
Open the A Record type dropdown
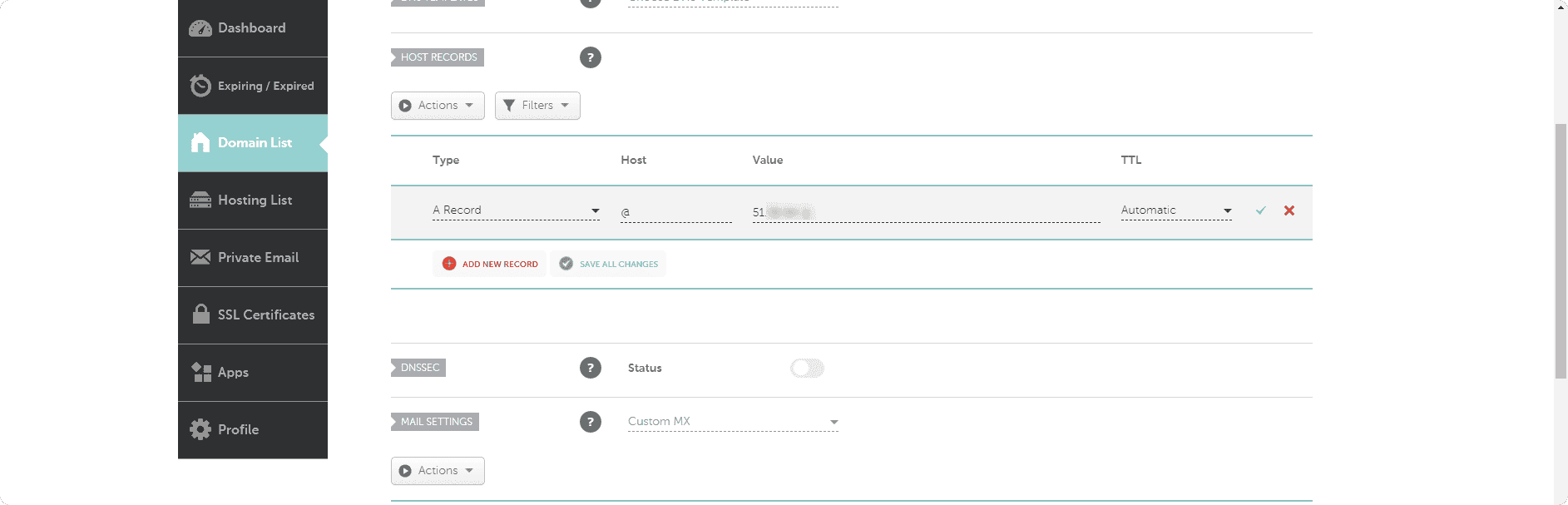516,210
